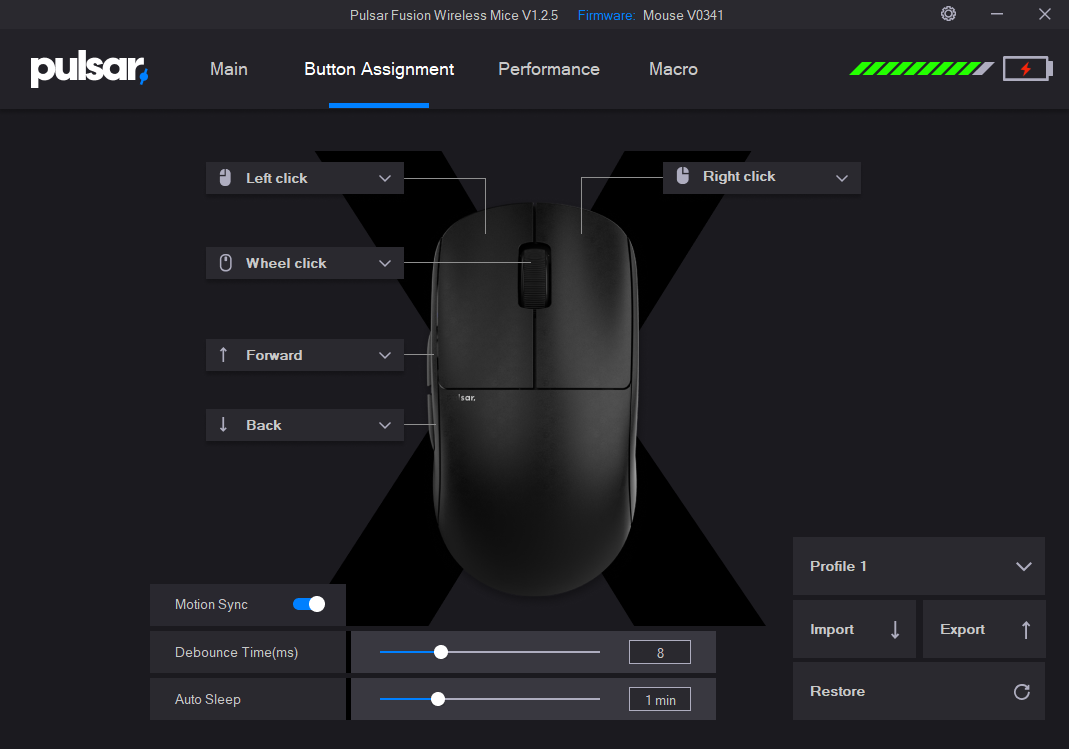Open the settings gear icon
Screen dimensions: 1069x749
(948, 14)
